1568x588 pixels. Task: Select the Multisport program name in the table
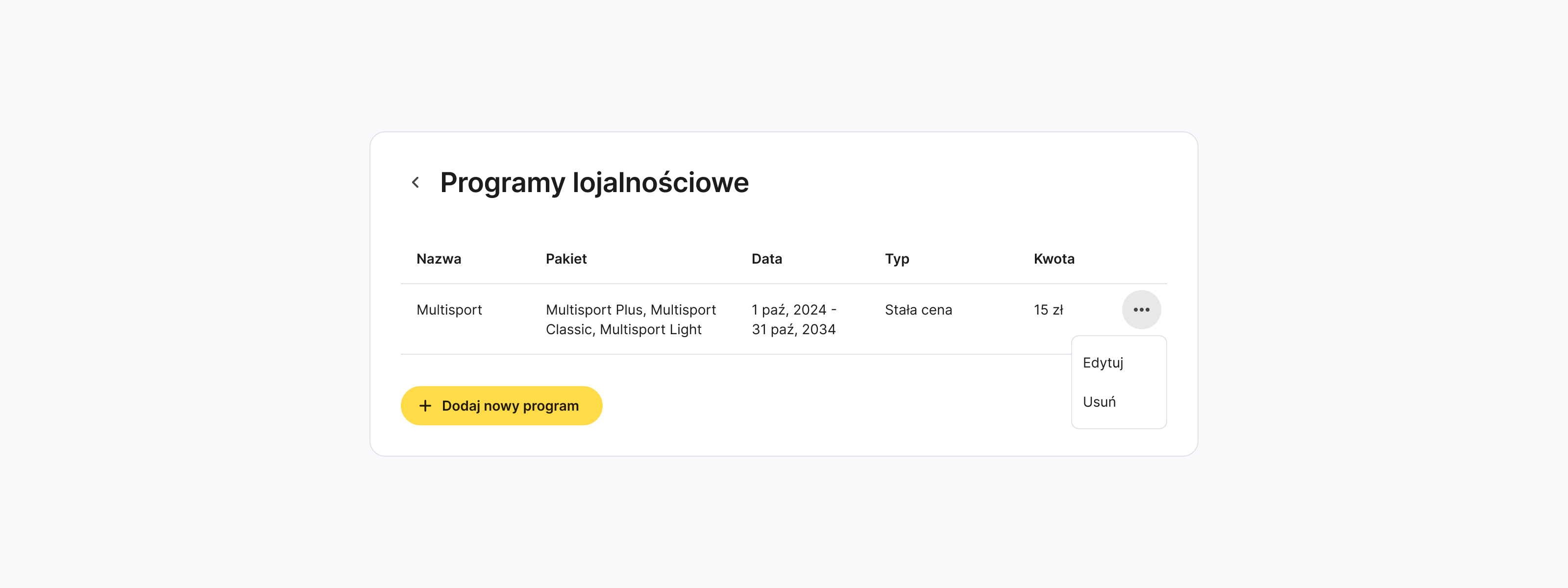pyautogui.click(x=449, y=309)
